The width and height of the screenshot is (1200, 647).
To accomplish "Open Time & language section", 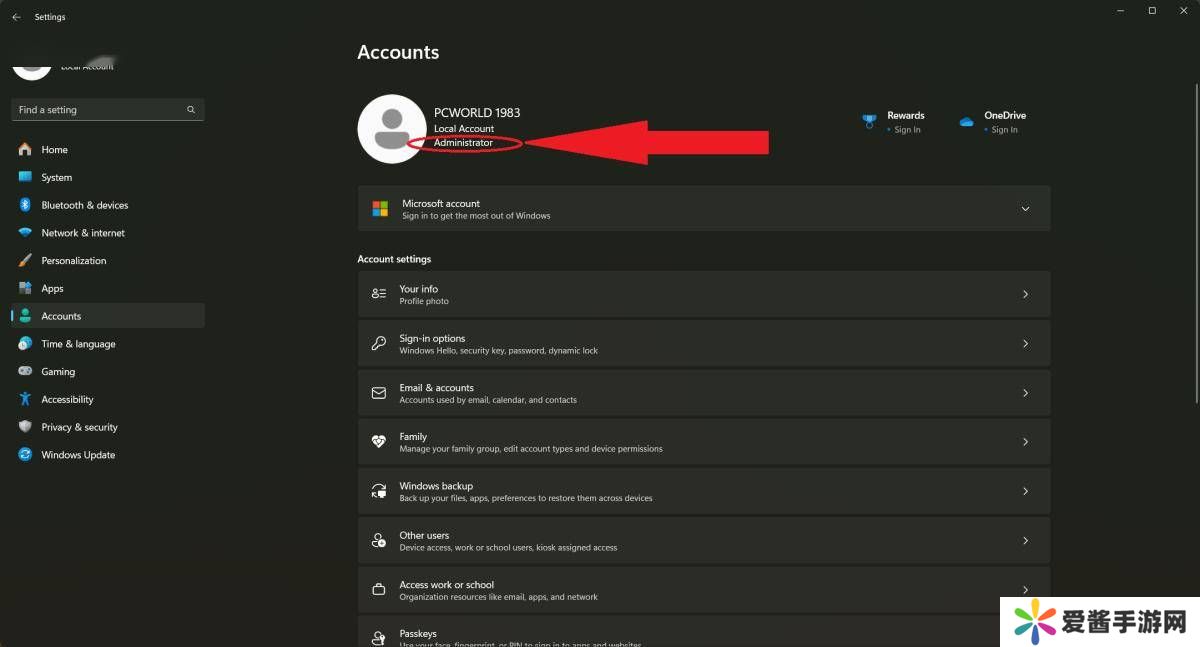I will pos(78,344).
